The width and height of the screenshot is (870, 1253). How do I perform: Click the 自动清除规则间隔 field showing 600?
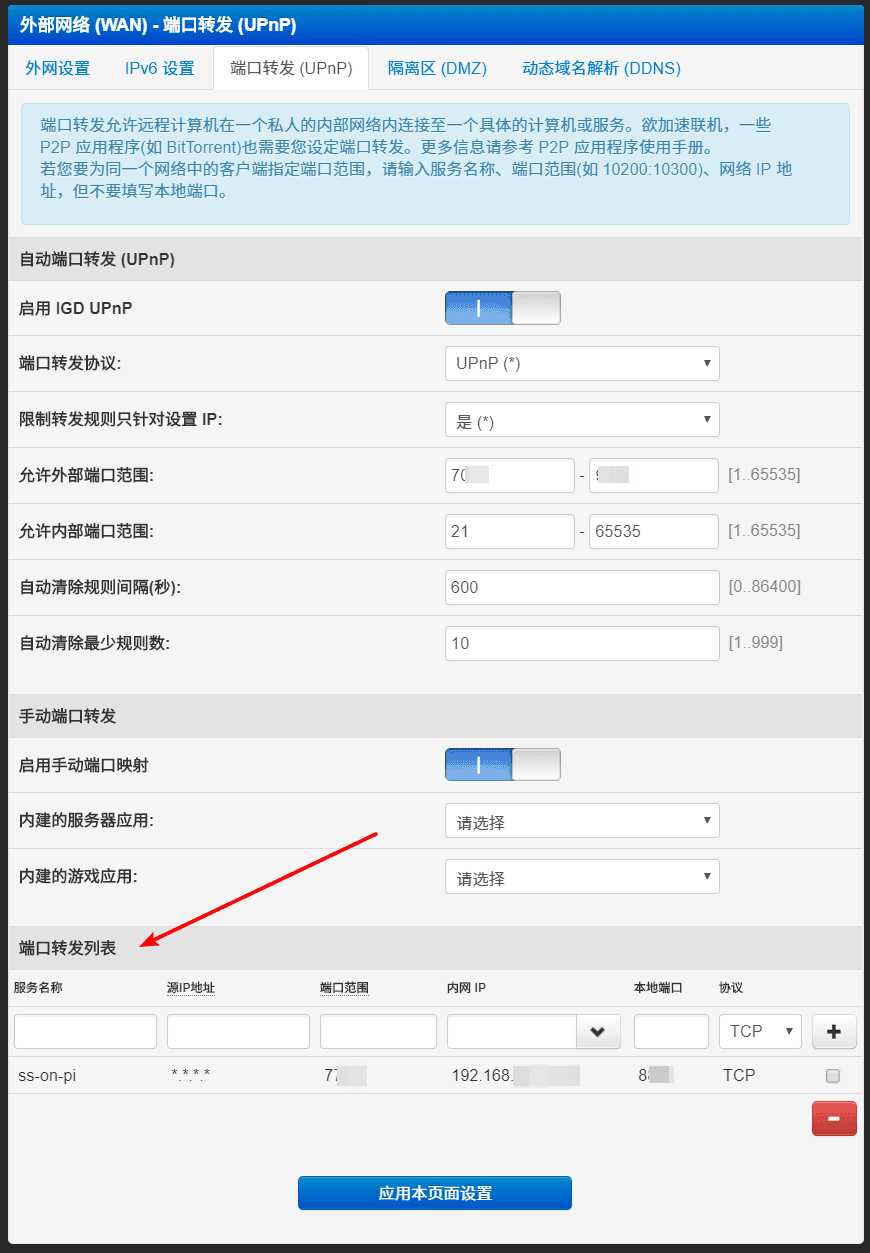(x=582, y=587)
